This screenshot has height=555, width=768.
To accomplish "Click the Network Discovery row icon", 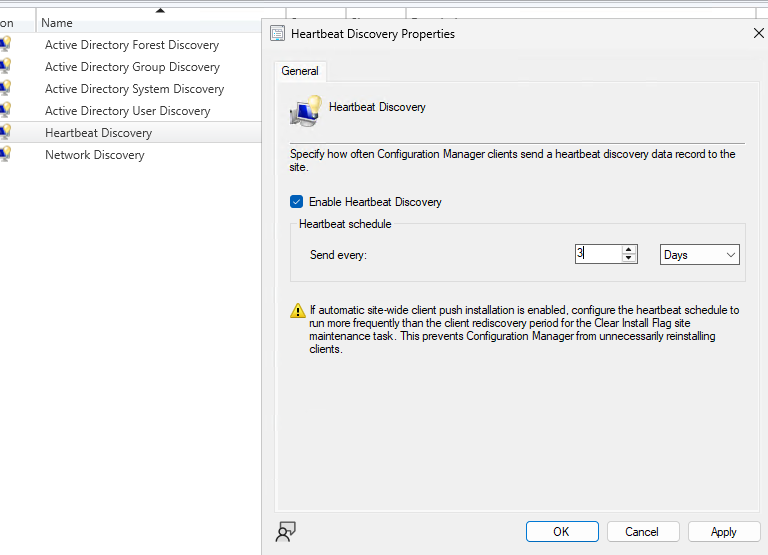I will pyautogui.click(x=5, y=155).
